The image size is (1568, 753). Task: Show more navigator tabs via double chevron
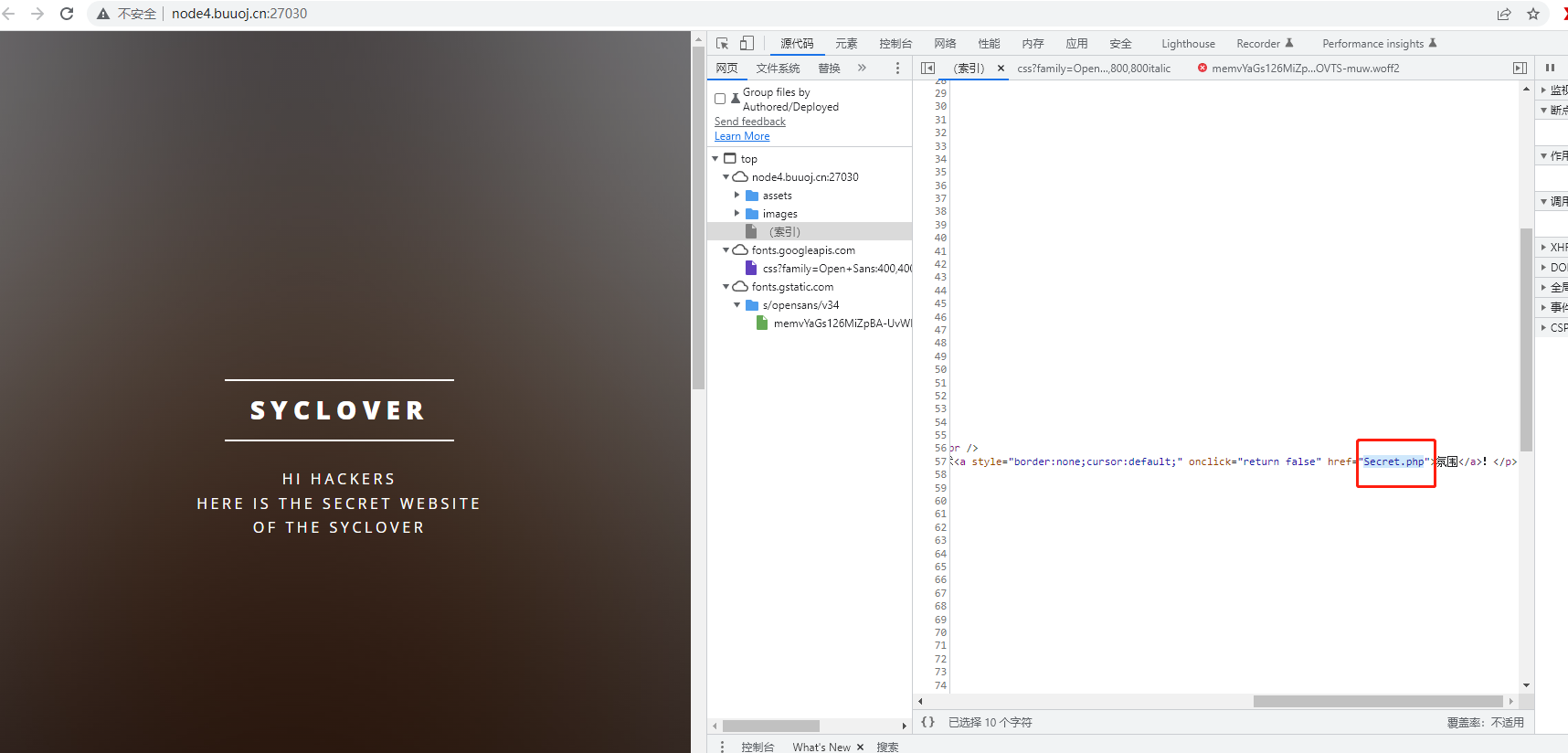862,68
